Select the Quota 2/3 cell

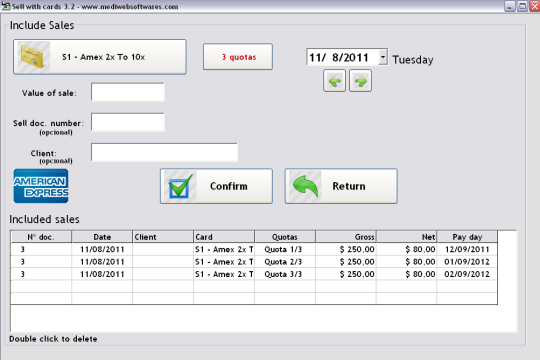(x=285, y=262)
